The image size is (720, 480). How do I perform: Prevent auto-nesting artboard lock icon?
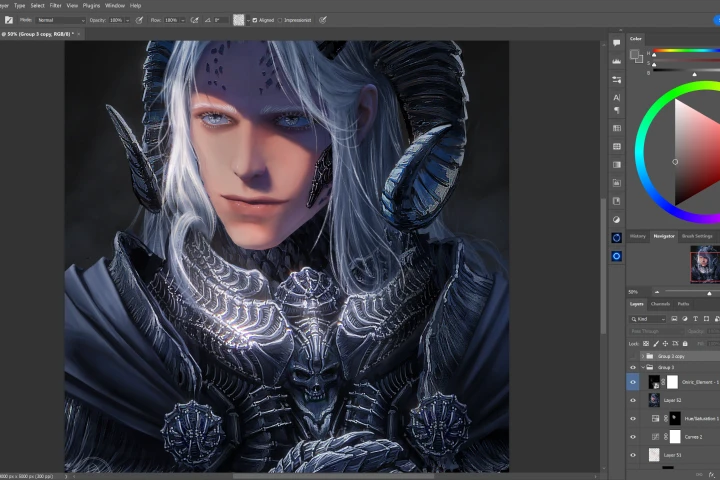[675, 344]
